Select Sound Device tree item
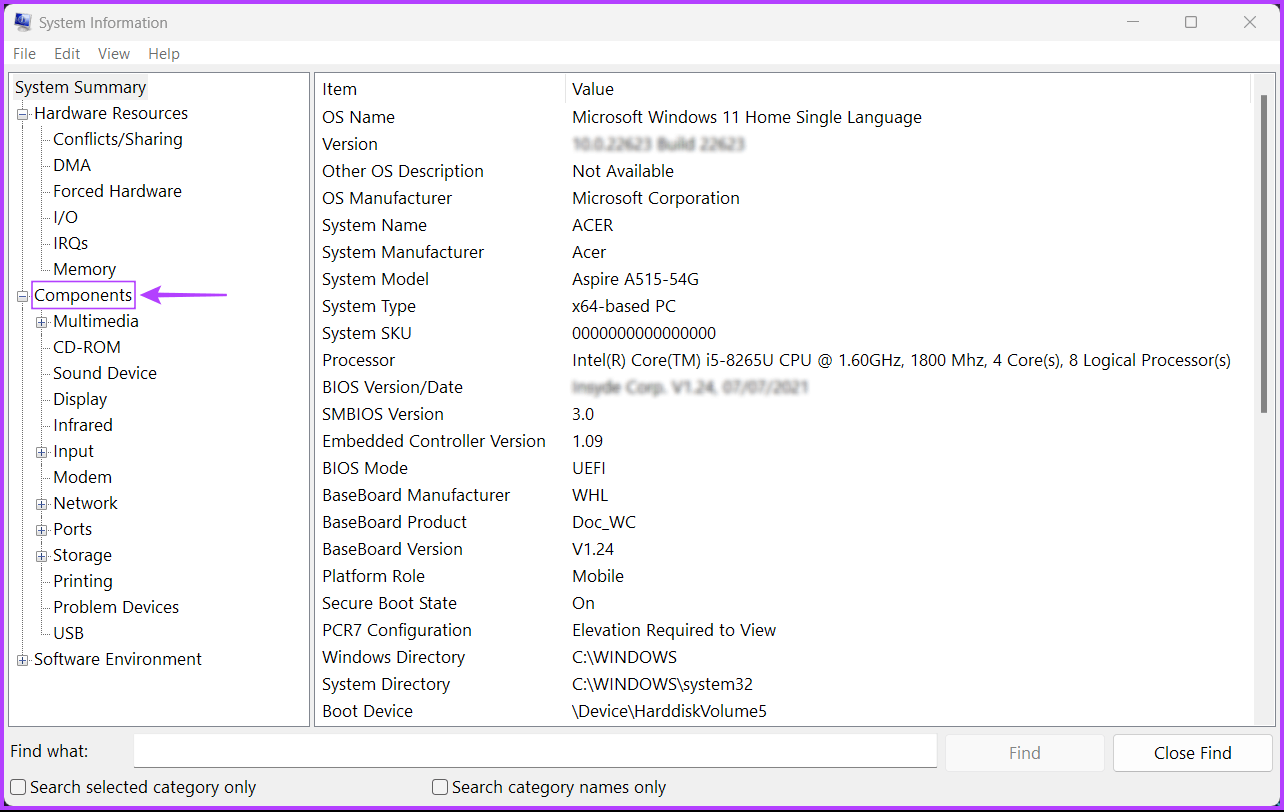The width and height of the screenshot is (1284, 812). pos(105,373)
